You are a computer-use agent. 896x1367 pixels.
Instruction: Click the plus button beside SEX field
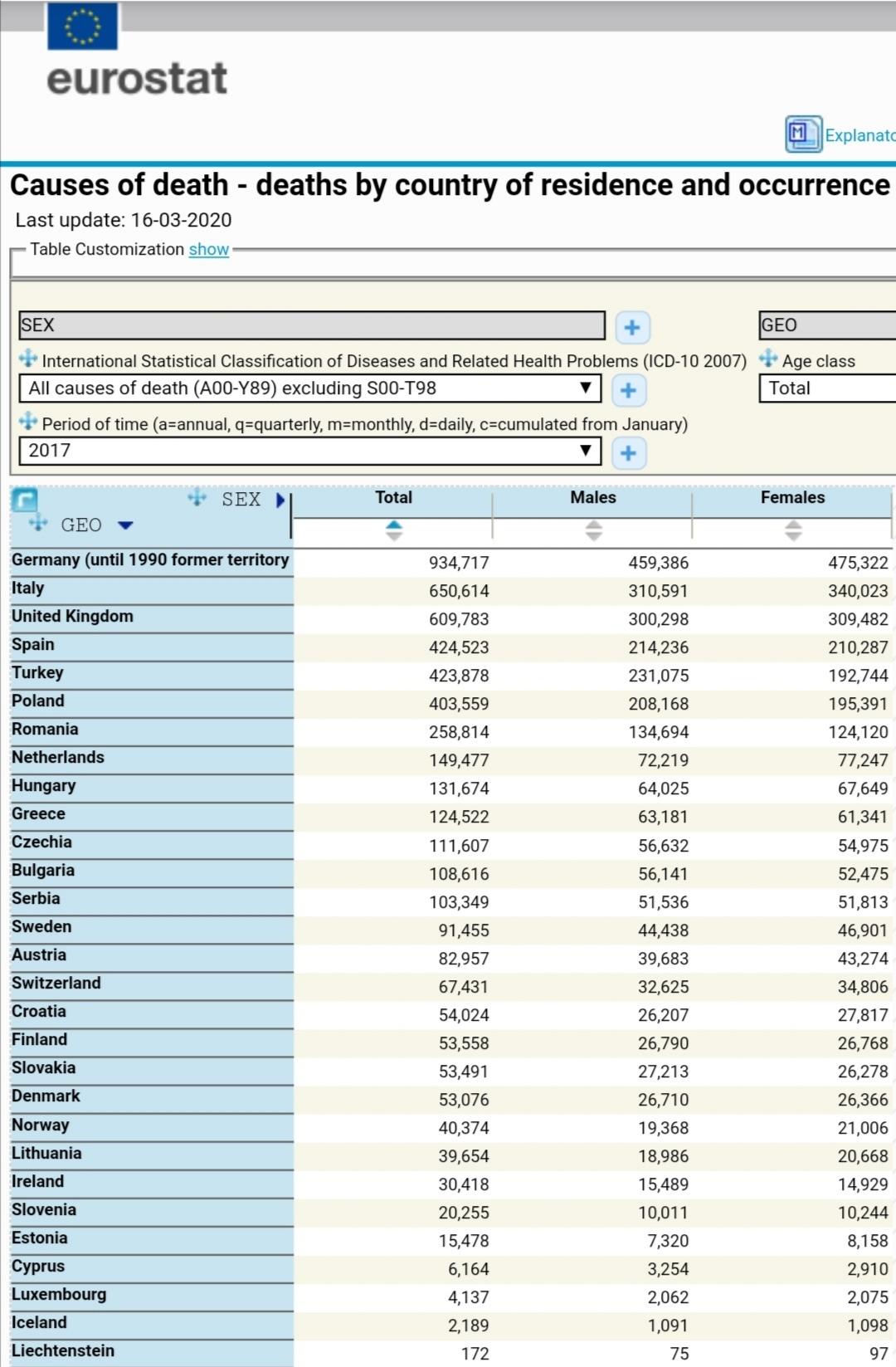[x=632, y=327]
